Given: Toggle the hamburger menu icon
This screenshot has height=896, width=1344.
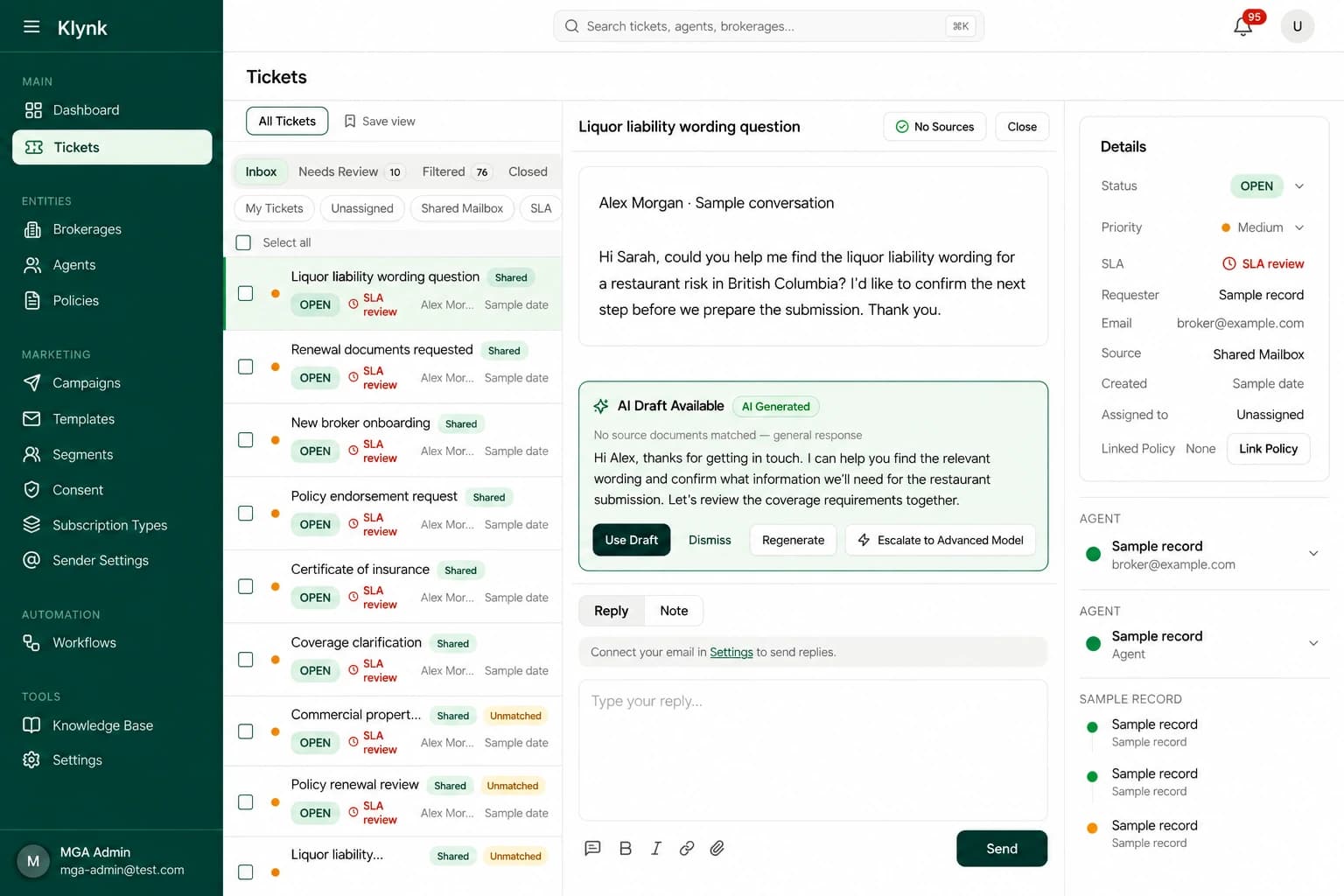Looking at the screenshot, I should [x=31, y=27].
